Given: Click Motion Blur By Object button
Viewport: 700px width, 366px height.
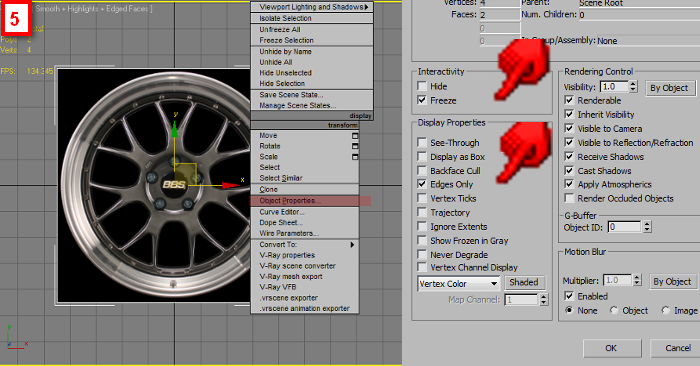Looking at the screenshot, I should [672, 281].
